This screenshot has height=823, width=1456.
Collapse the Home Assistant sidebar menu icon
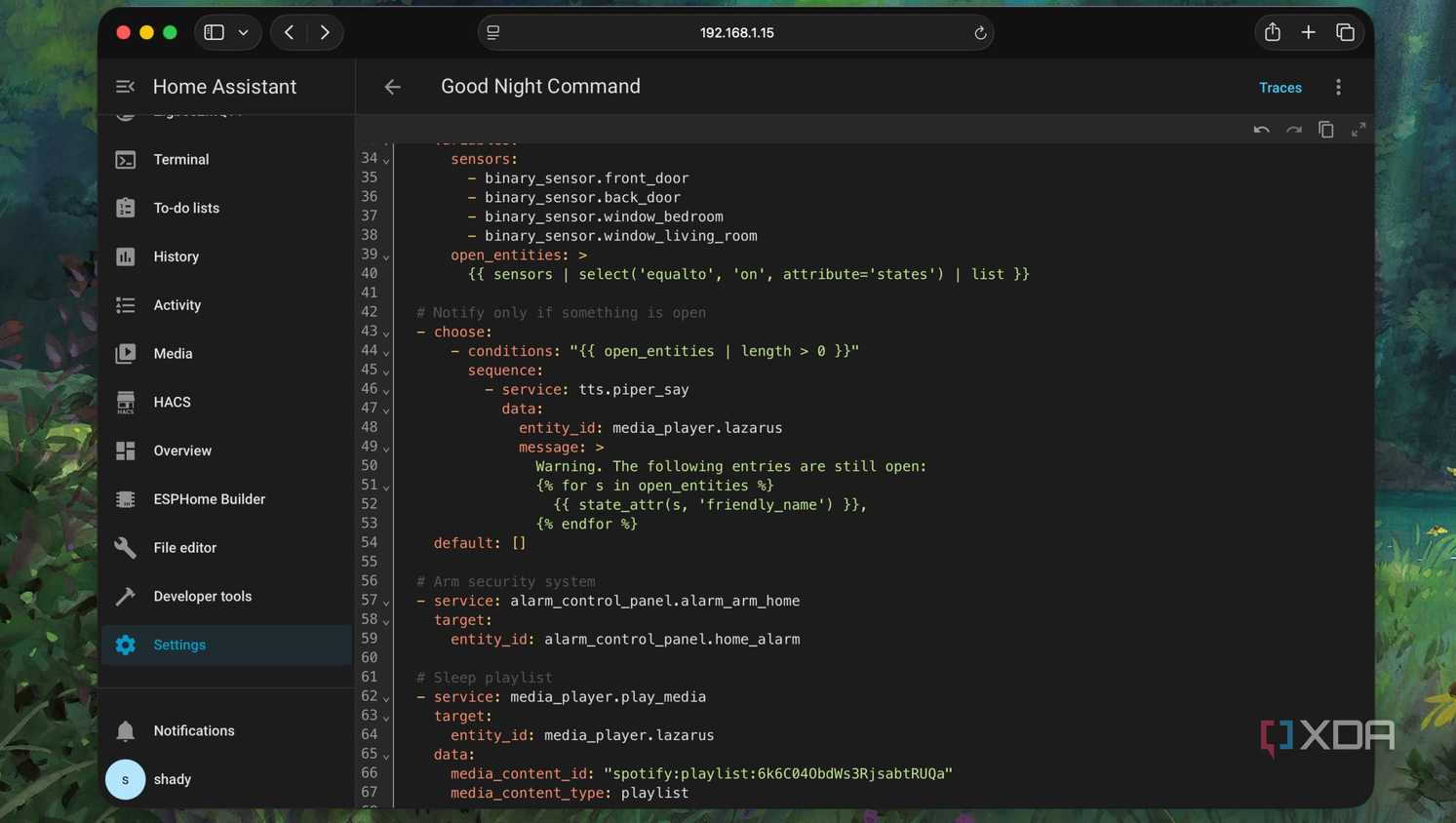pos(125,87)
